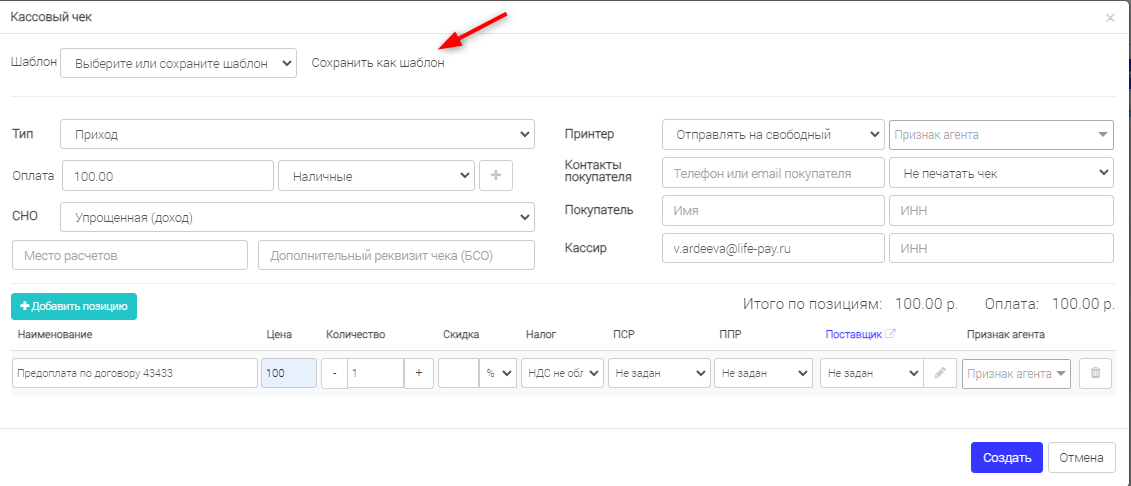The height and width of the screenshot is (486, 1131).
Task: Open the Шаблон template dropdown
Action: pos(179,63)
